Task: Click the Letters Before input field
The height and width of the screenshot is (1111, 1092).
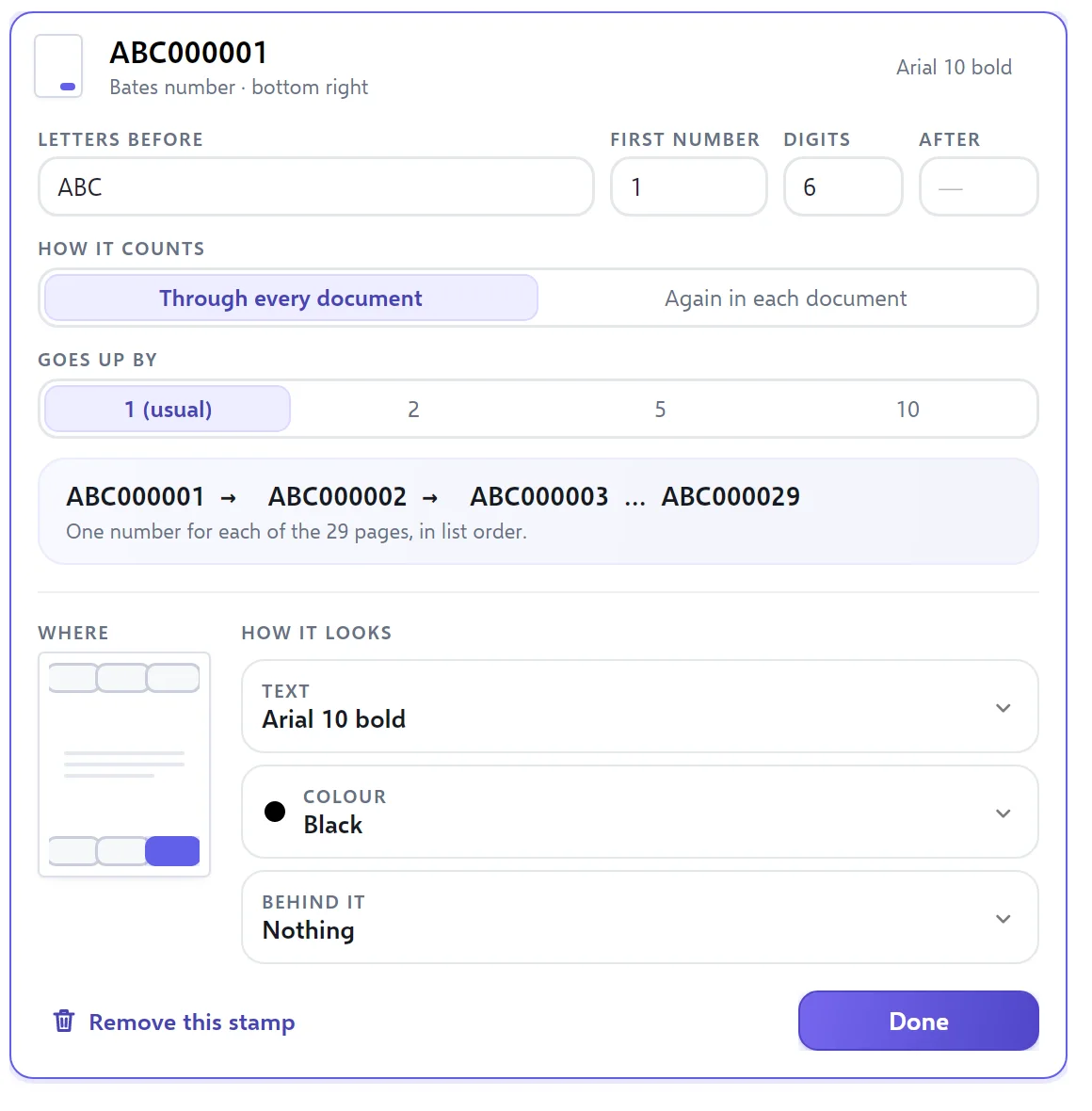Action: pyautogui.click(x=316, y=187)
